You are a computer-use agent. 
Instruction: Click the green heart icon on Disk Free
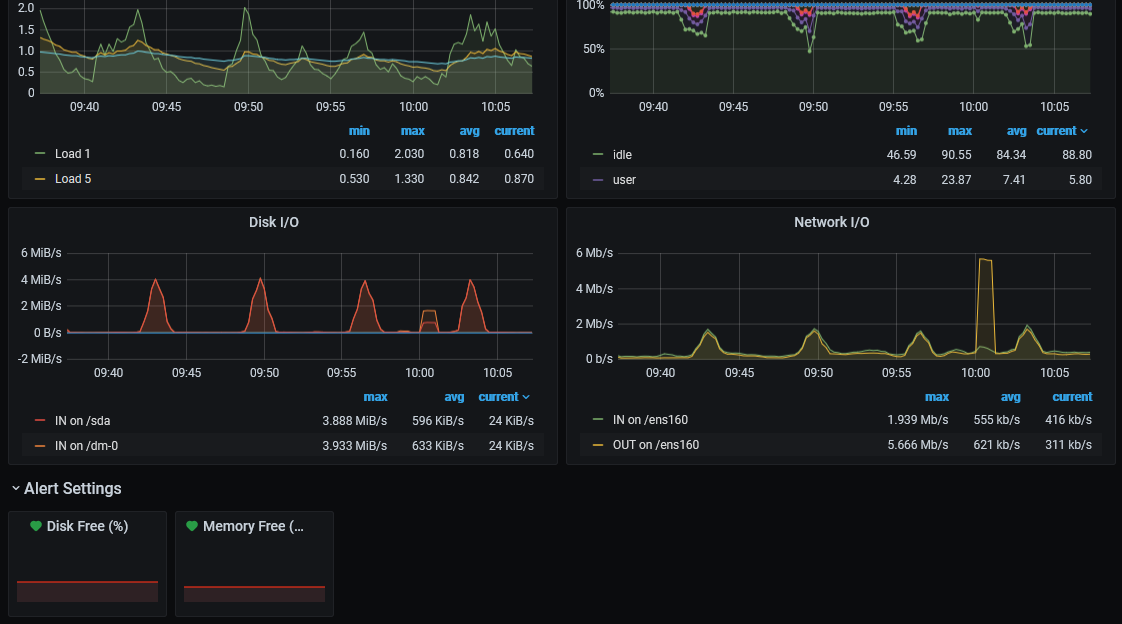(x=35, y=526)
